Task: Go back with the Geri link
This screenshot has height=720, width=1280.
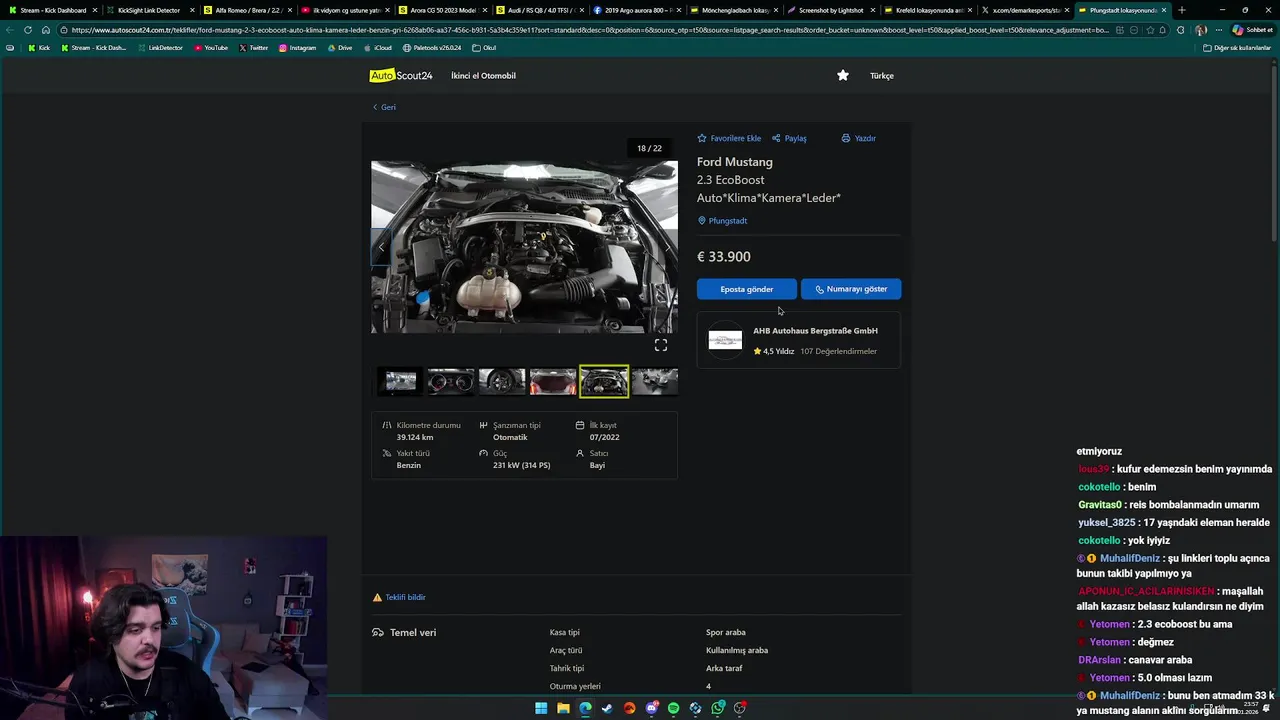Action: tap(385, 107)
